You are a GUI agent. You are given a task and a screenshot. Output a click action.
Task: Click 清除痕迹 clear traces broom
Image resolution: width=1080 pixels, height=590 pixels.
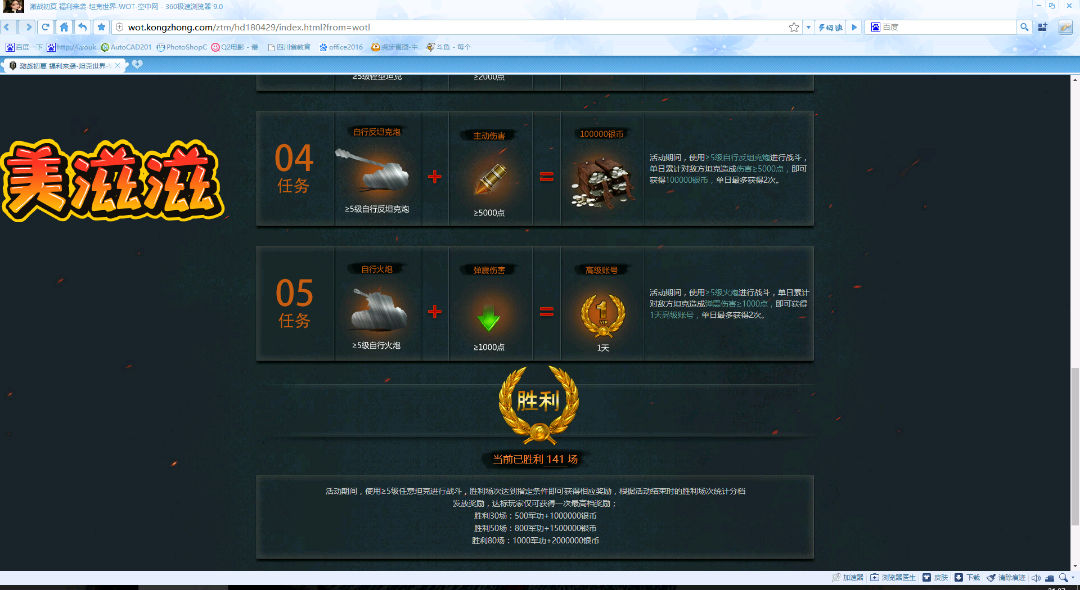click(1006, 578)
